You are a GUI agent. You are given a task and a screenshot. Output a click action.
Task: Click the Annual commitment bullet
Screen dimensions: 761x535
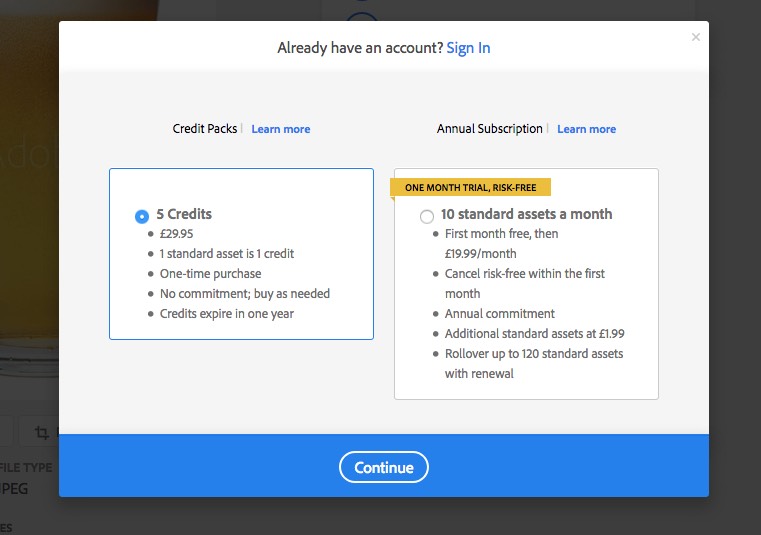coord(499,314)
